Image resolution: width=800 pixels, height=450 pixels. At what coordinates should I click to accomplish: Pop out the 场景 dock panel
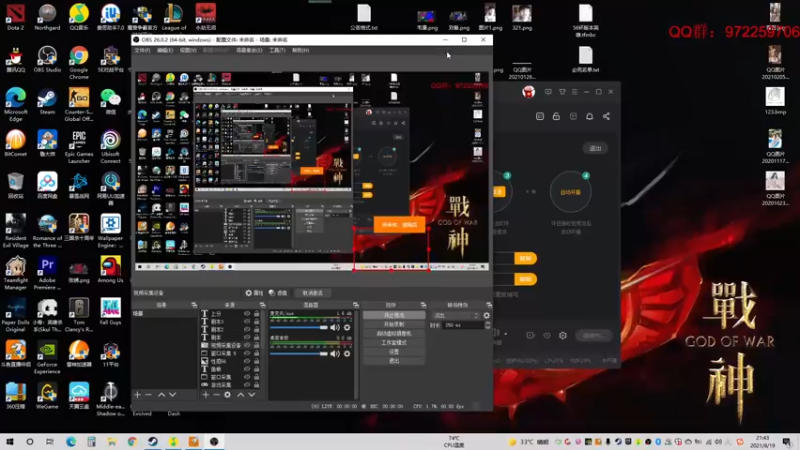pos(194,305)
